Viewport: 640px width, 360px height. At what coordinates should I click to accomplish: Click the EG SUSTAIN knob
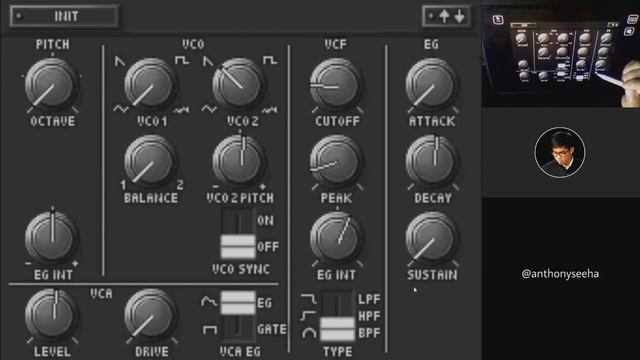(432, 238)
